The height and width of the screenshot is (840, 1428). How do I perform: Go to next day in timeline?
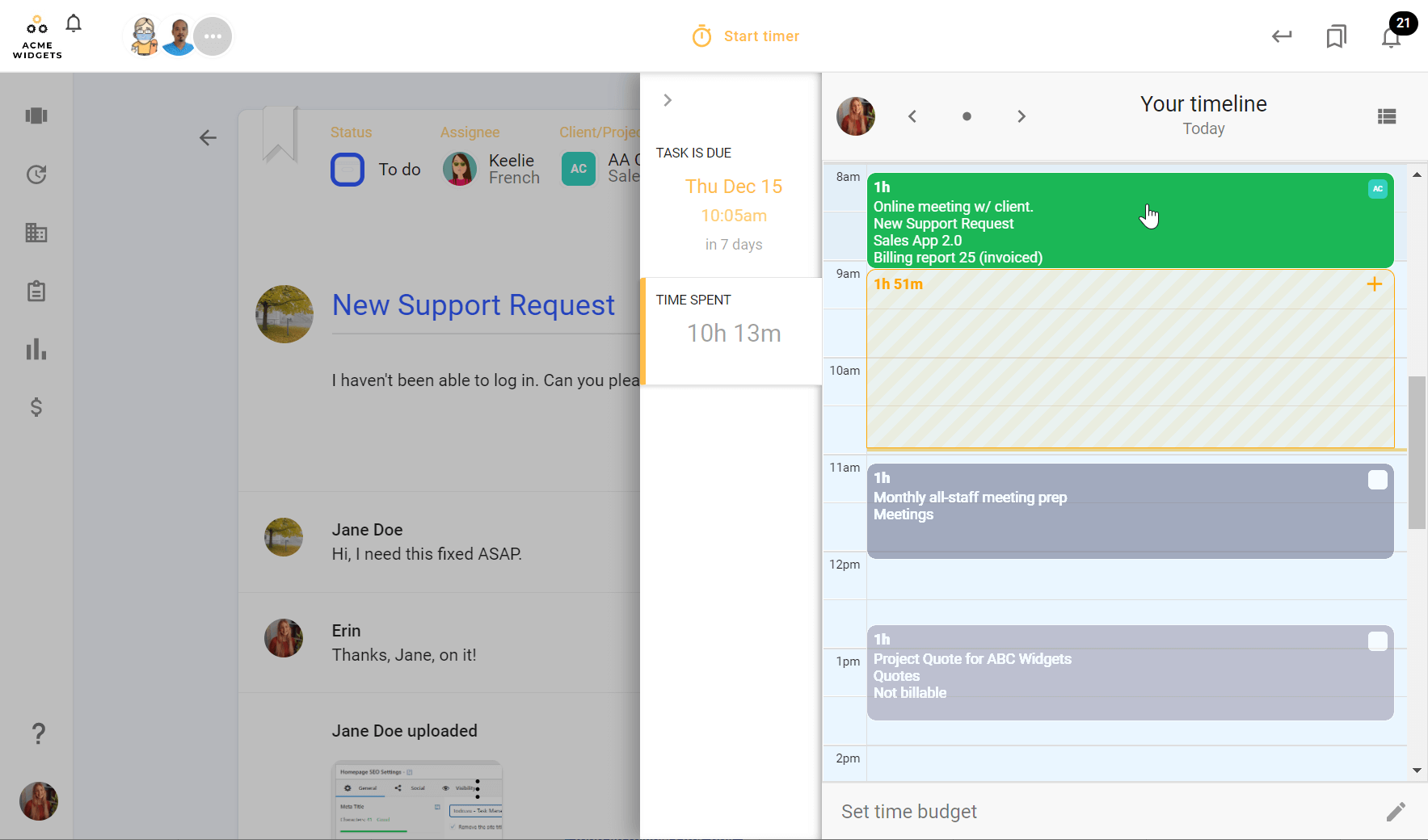[1022, 116]
